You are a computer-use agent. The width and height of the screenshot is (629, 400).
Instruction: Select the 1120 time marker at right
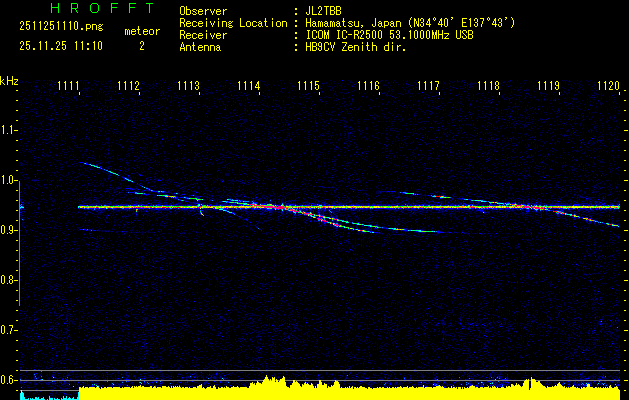click(608, 87)
